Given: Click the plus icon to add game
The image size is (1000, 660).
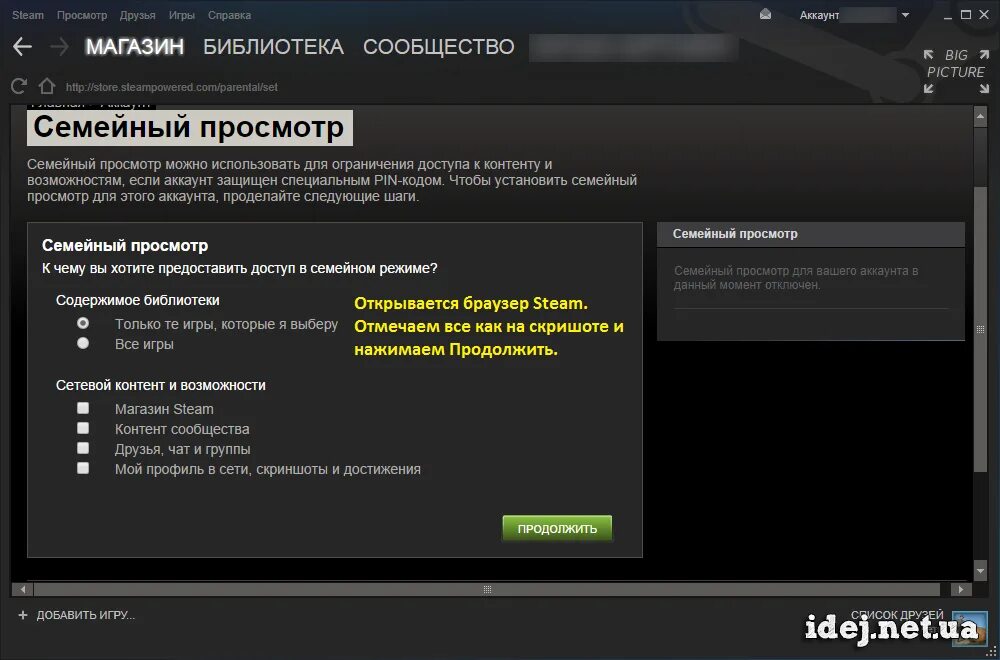Looking at the screenshot, I should pyautogui.click(x=24, y=615).
